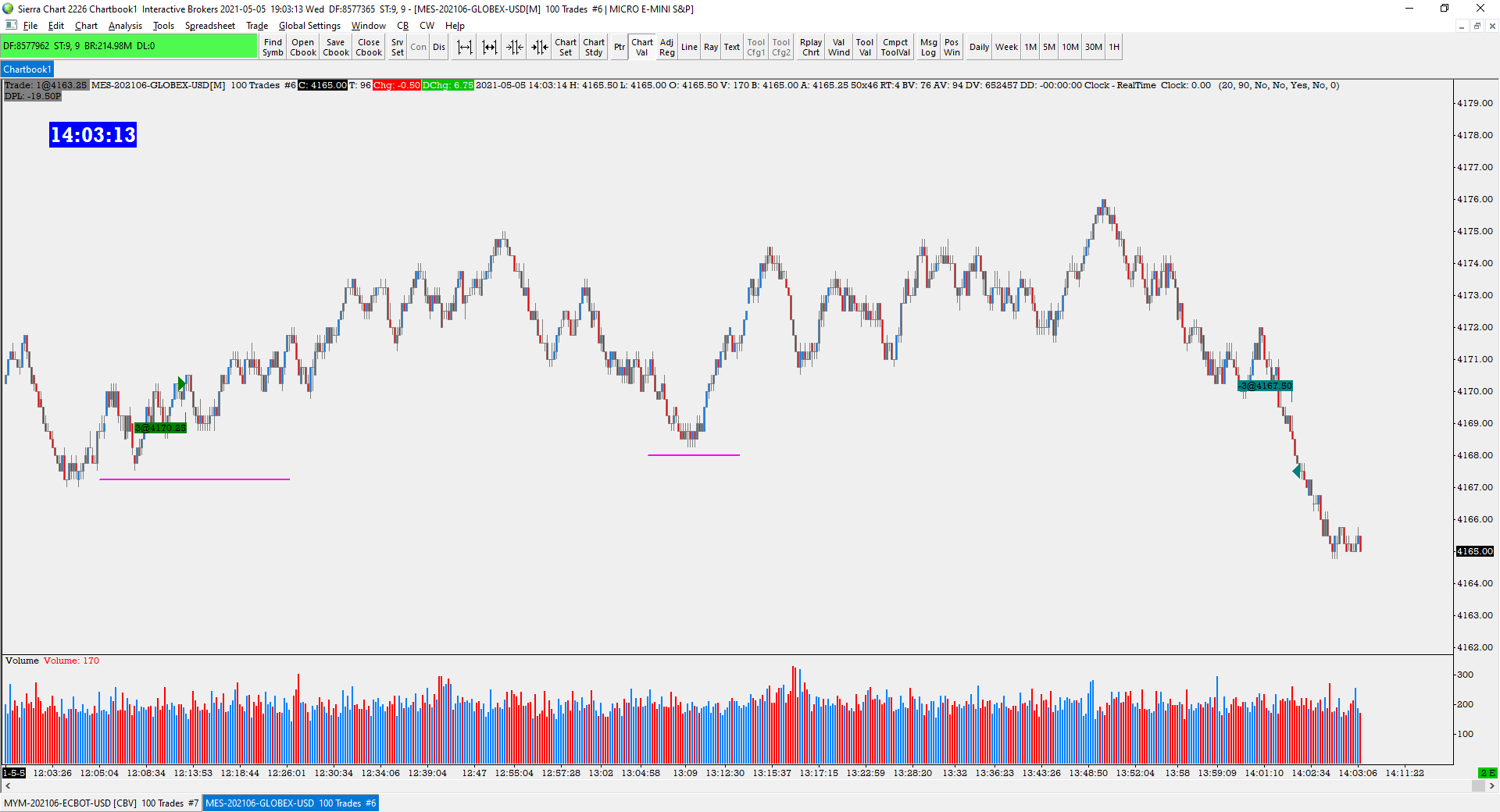
Task: Open Chart Set settings
Action: point(566,47)
